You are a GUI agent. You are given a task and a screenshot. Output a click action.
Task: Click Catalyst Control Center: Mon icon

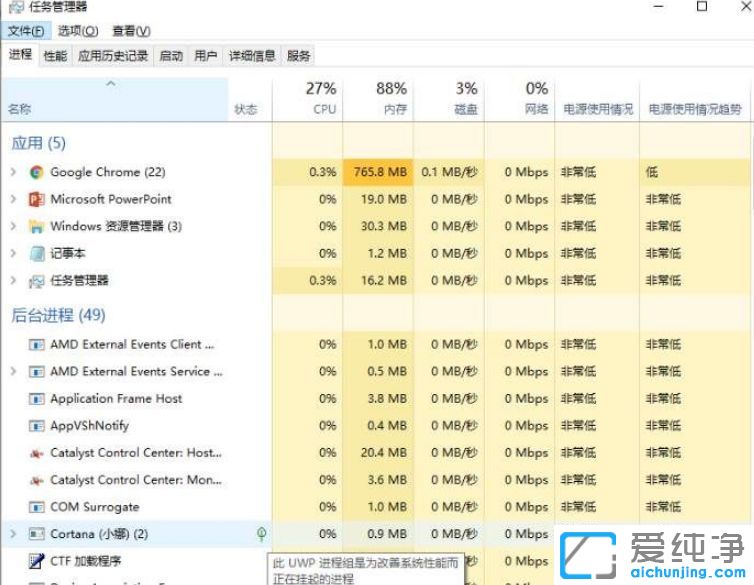37,480
